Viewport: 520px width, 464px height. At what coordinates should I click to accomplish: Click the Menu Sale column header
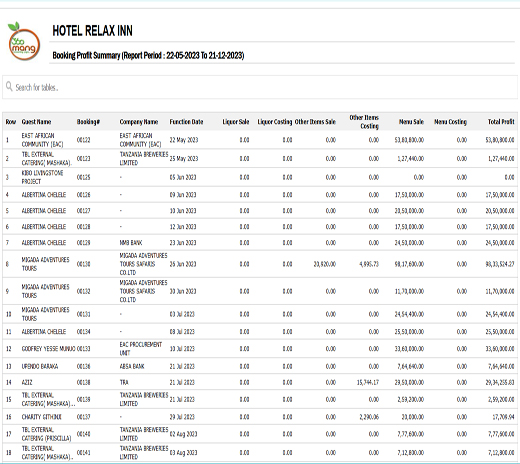tap(411, 122)
